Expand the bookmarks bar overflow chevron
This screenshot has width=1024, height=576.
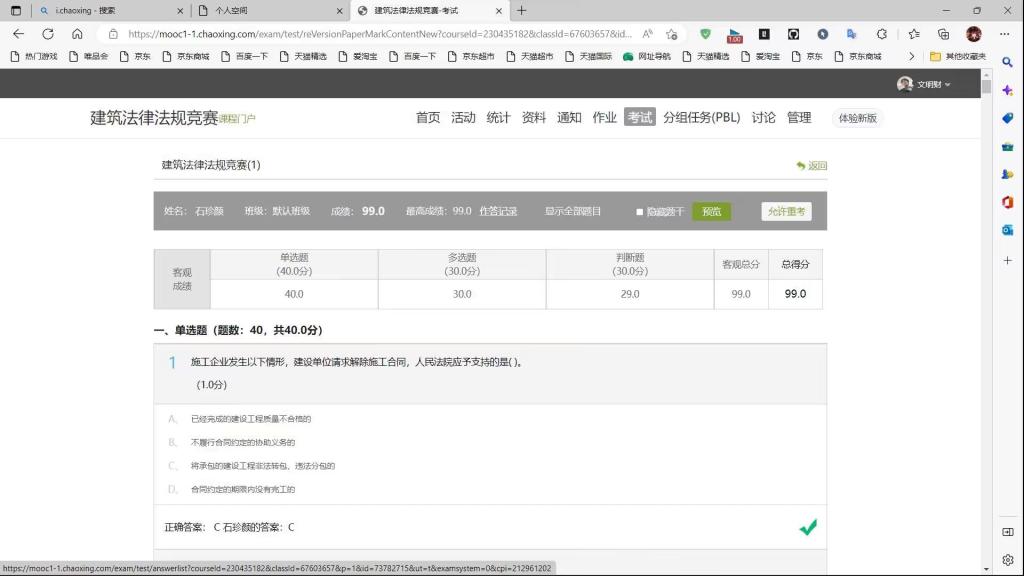[911, 56]
